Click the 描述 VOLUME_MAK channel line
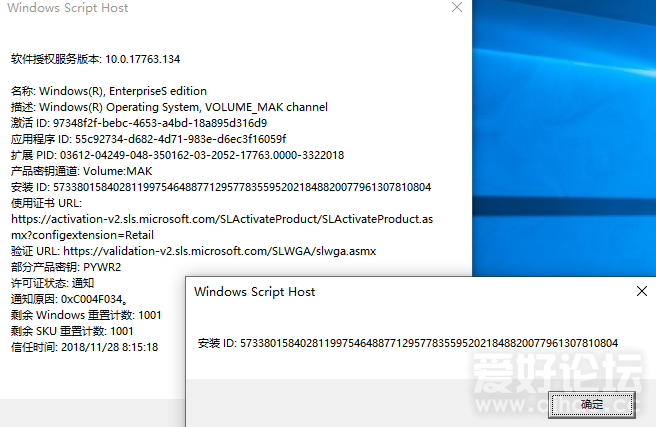 point(168,107)
